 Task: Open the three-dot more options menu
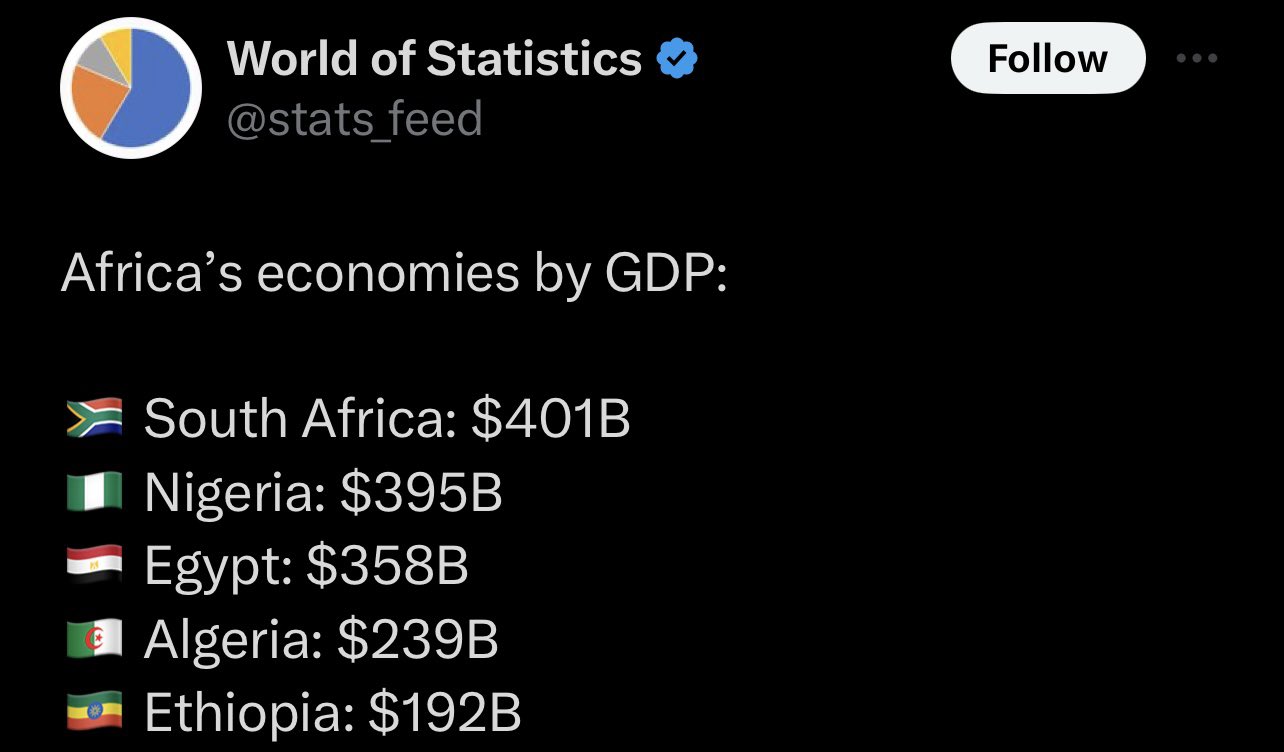click(x=1197, y=59)
